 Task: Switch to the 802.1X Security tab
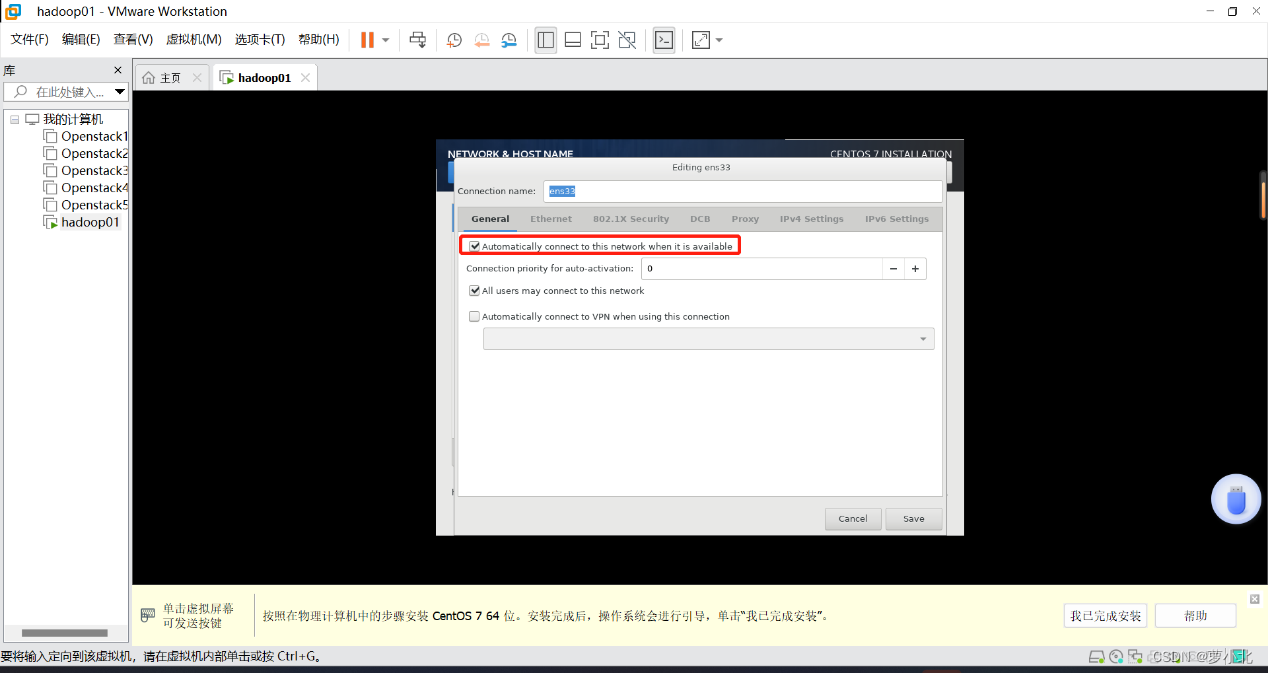point(631,219)
